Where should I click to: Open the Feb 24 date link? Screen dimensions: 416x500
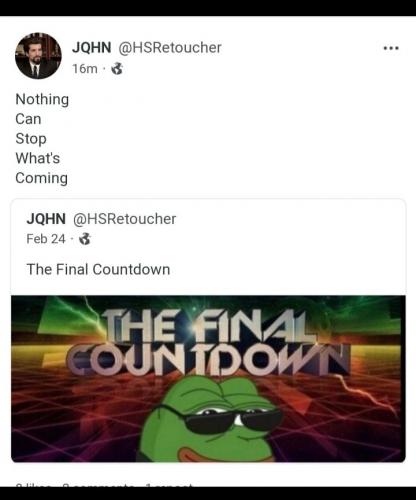46,239
